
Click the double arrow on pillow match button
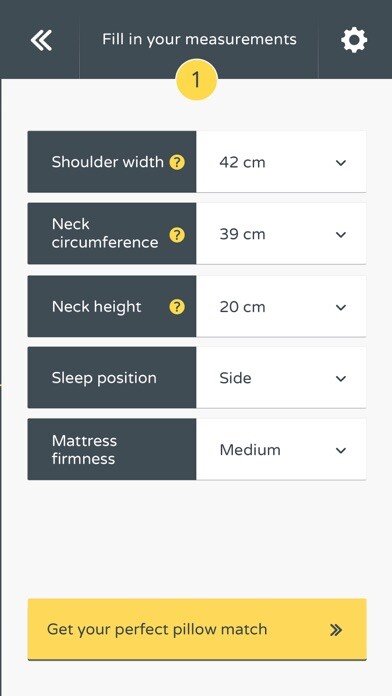(336, 630)
